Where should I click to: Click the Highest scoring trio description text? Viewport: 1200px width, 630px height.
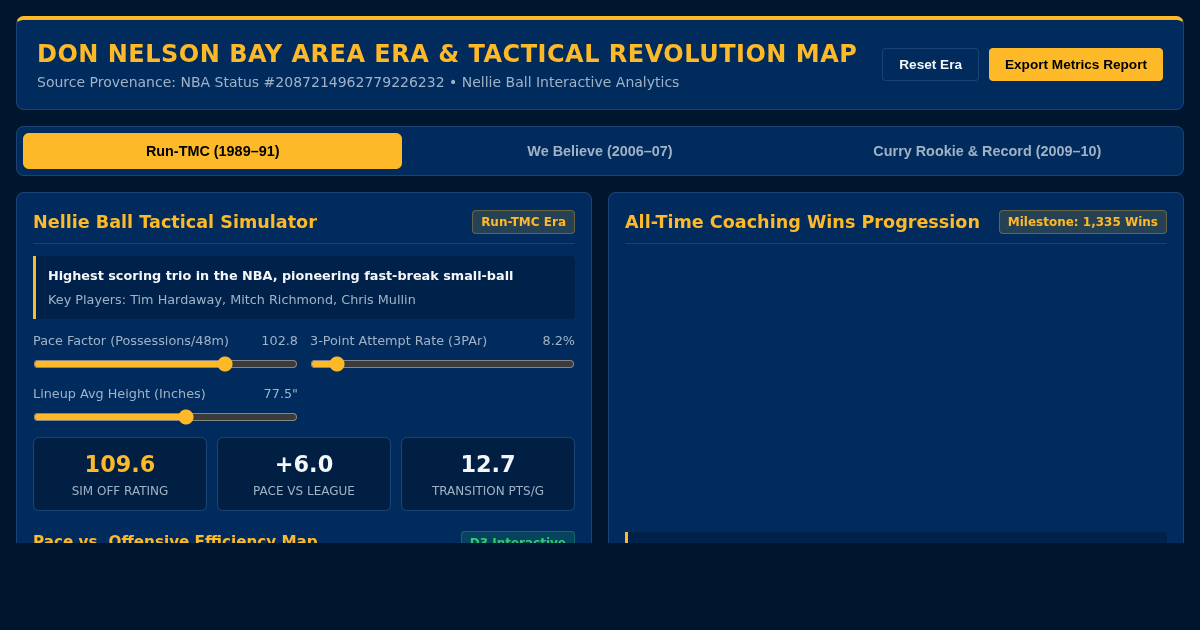click(280, 276)
